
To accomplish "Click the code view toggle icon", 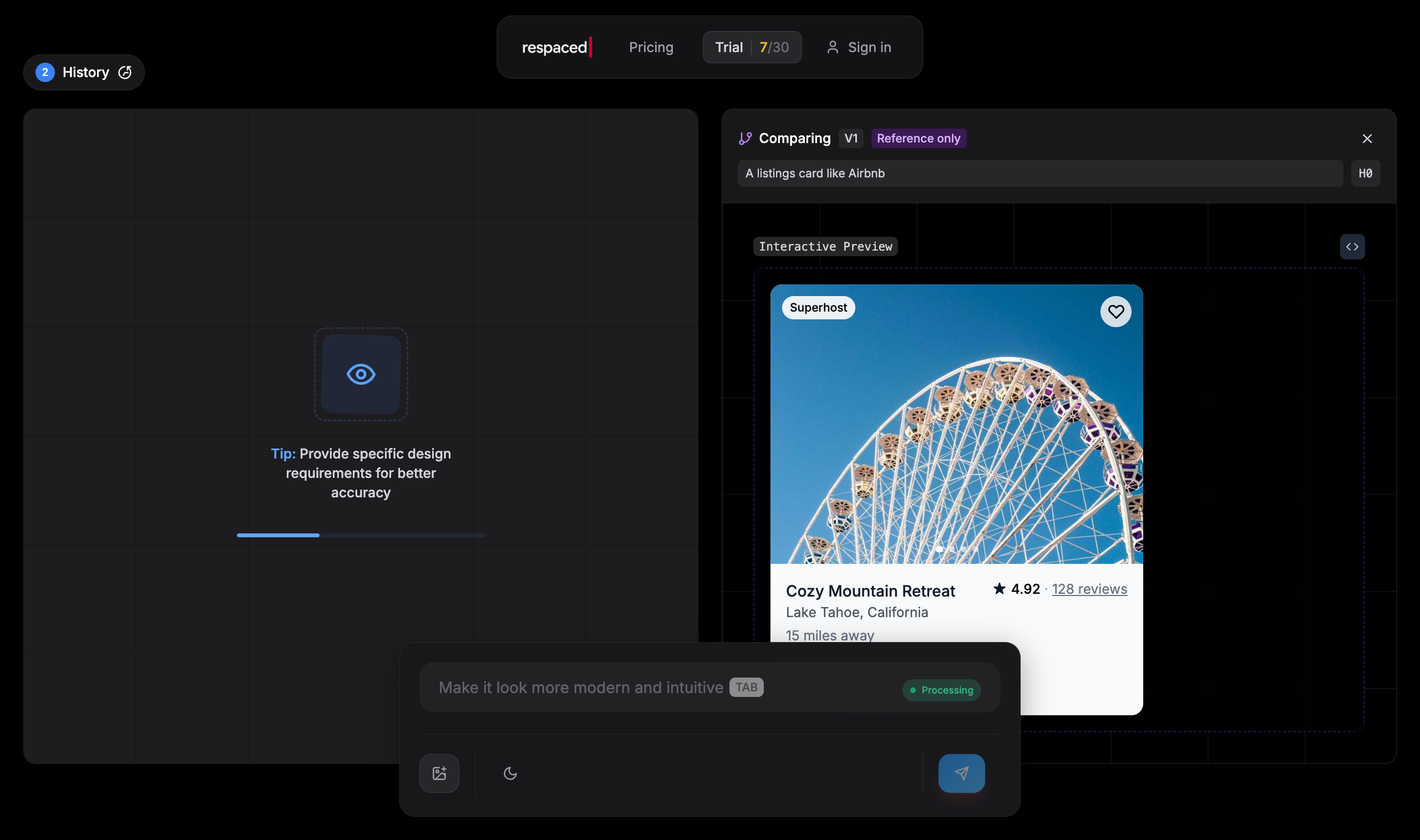I will 1352,247.
